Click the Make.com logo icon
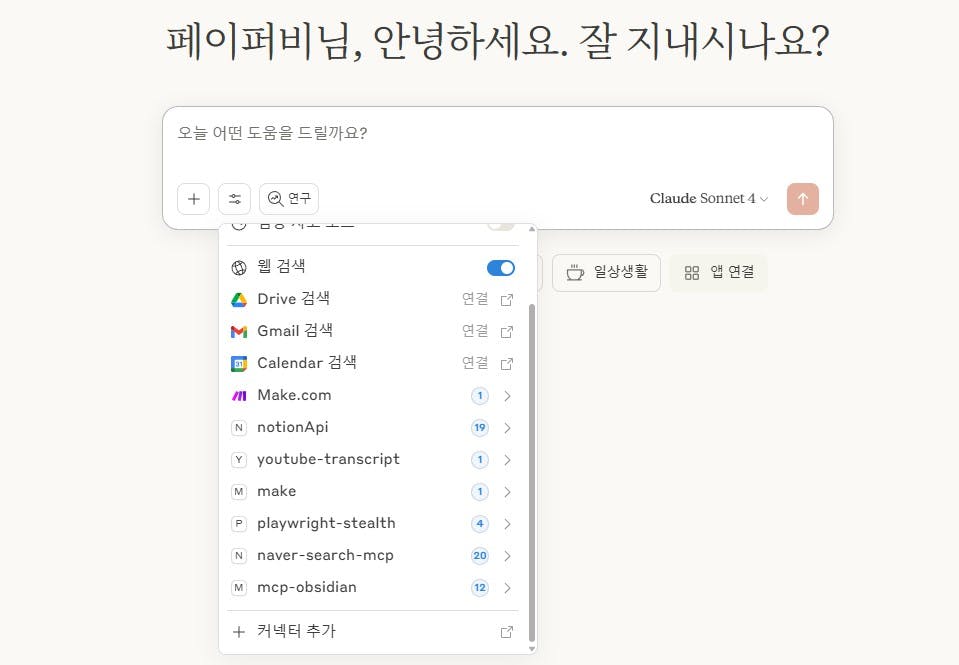Viewport: 959px width, 665px height. pyautogui.click(x=239, y=396)
